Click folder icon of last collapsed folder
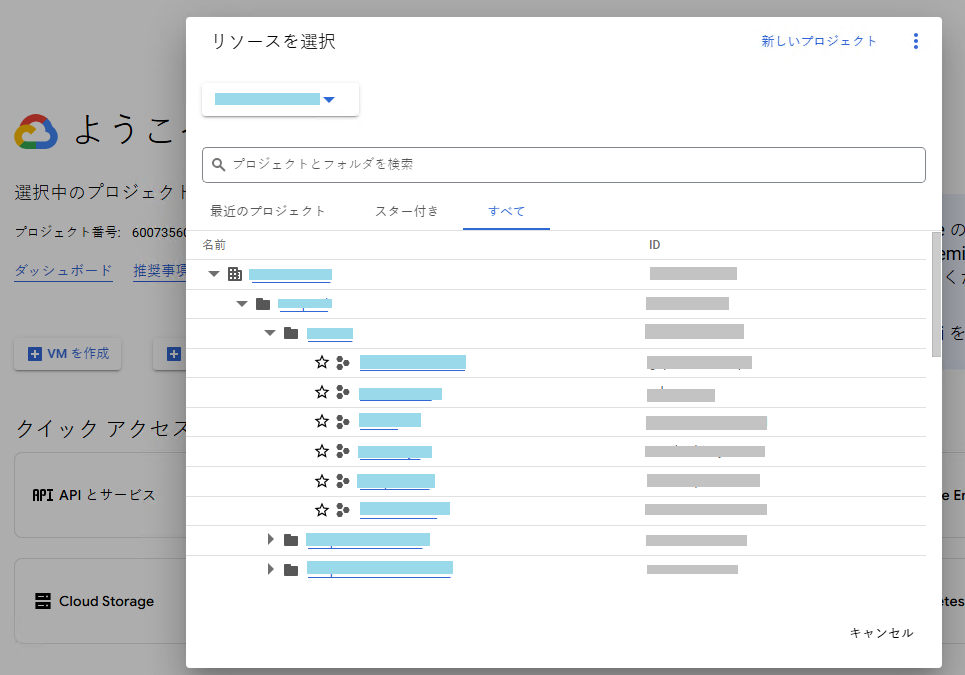965x675 pixels. pos(291,570)
